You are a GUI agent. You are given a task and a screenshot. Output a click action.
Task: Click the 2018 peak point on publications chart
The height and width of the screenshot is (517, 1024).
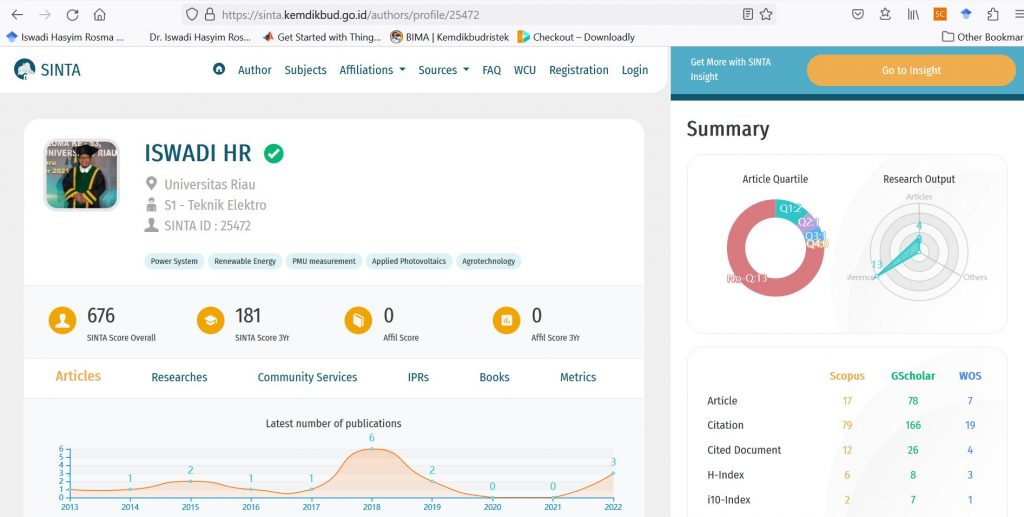tap(372, 449)
